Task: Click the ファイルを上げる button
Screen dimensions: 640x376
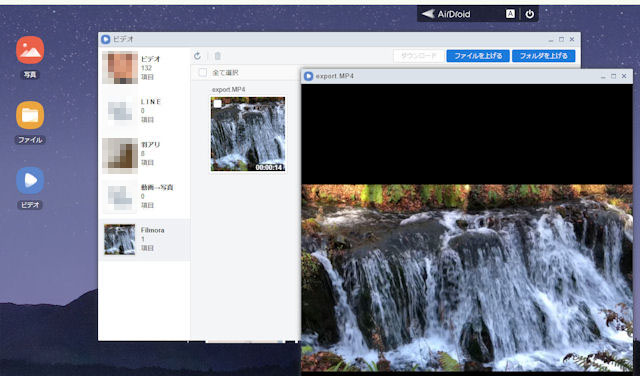Action: point(478,56)
